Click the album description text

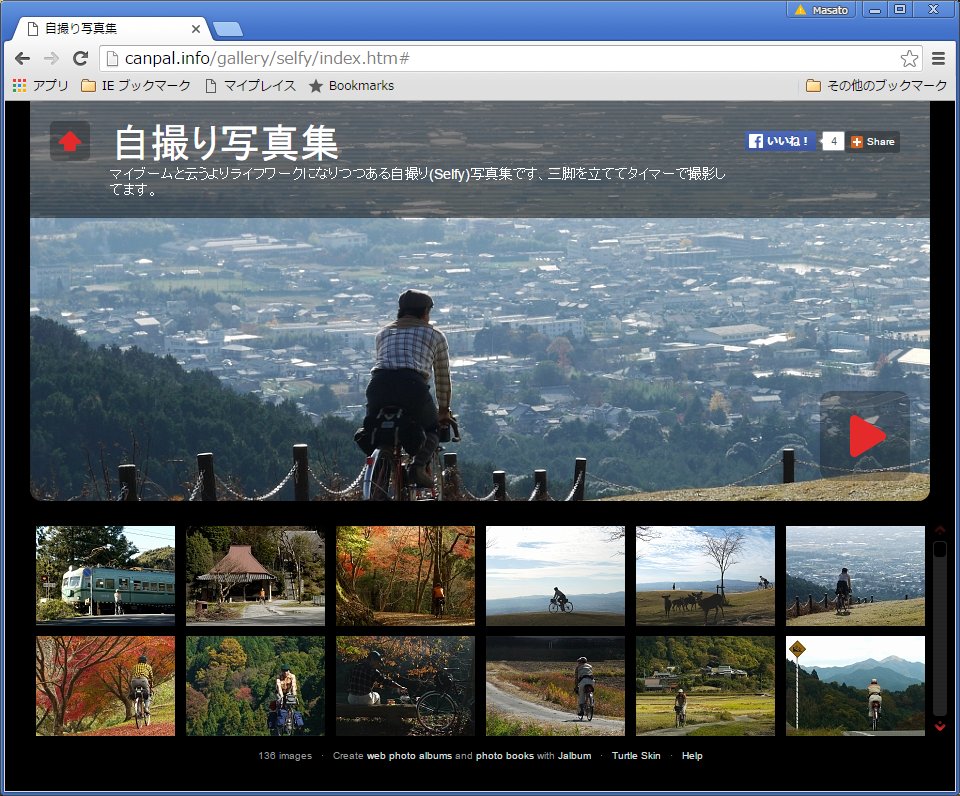(417, 181)
